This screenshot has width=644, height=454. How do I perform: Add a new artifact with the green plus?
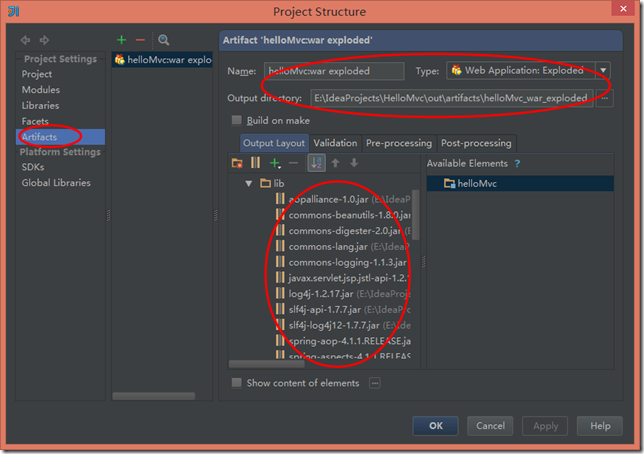(122, 40)
